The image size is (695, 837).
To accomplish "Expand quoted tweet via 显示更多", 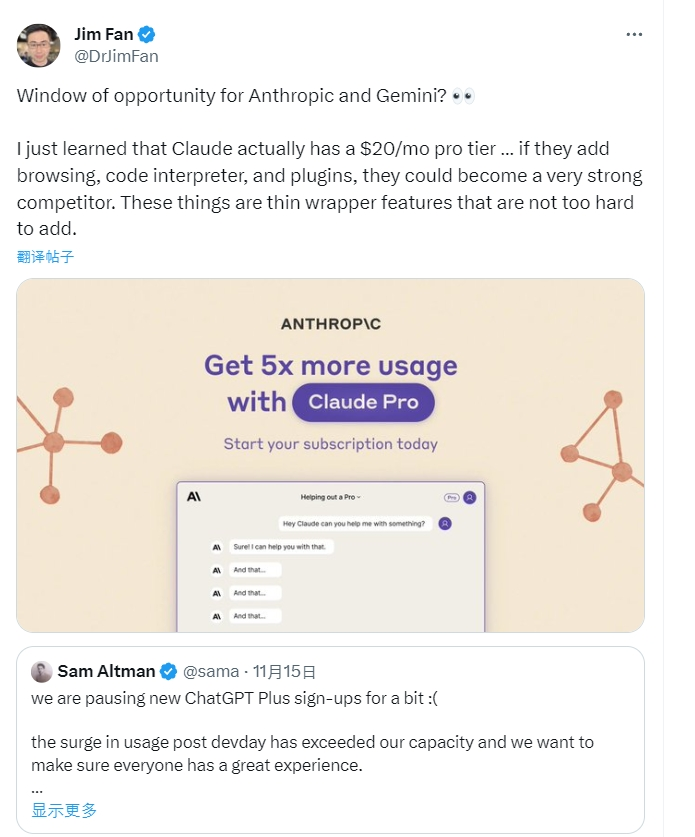I will (x=64, y=810).
